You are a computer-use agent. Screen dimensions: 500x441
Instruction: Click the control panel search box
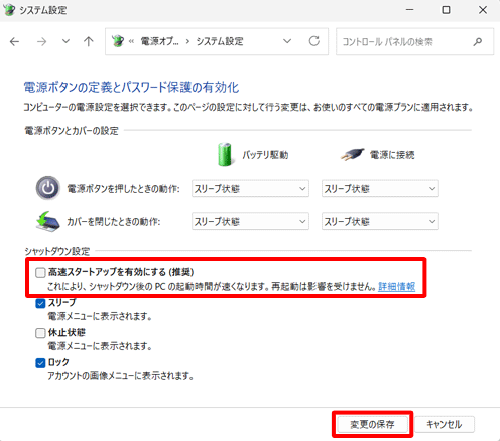[x=415, y=42]
